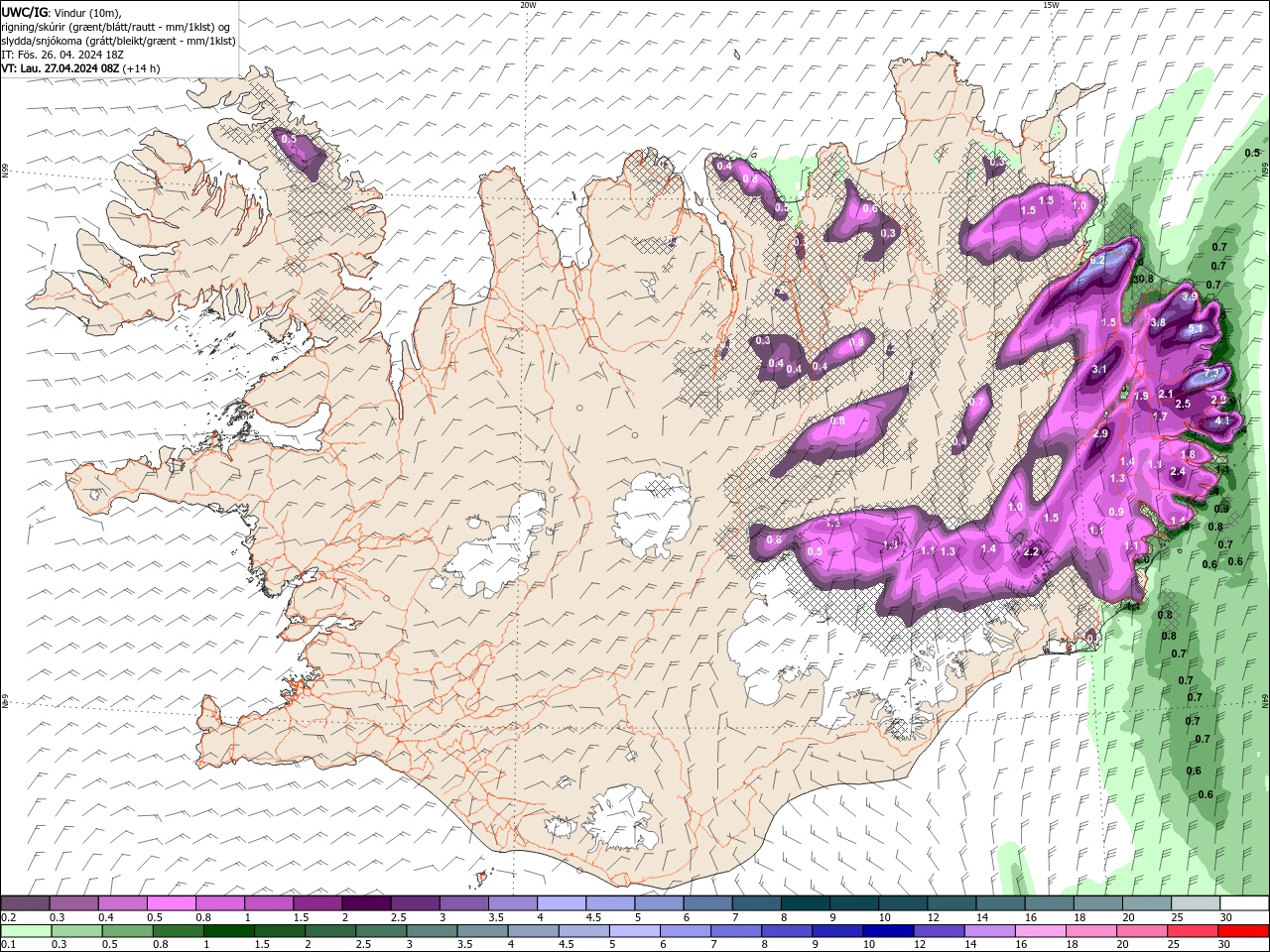Viewport: 1270px width, 952px height.
Task: Select the pale green 0.1–0.3 rain legend swatch
Action: coord(26,930)
